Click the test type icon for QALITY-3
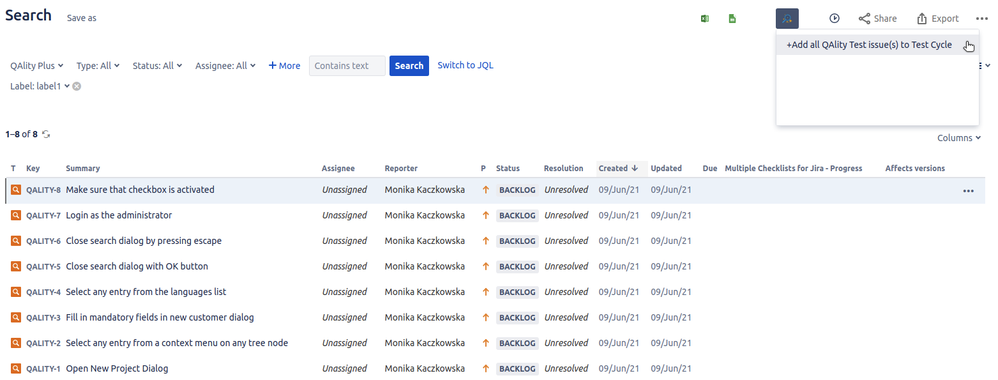This screenshot has height=380, width=998. (x=16, y=317)
